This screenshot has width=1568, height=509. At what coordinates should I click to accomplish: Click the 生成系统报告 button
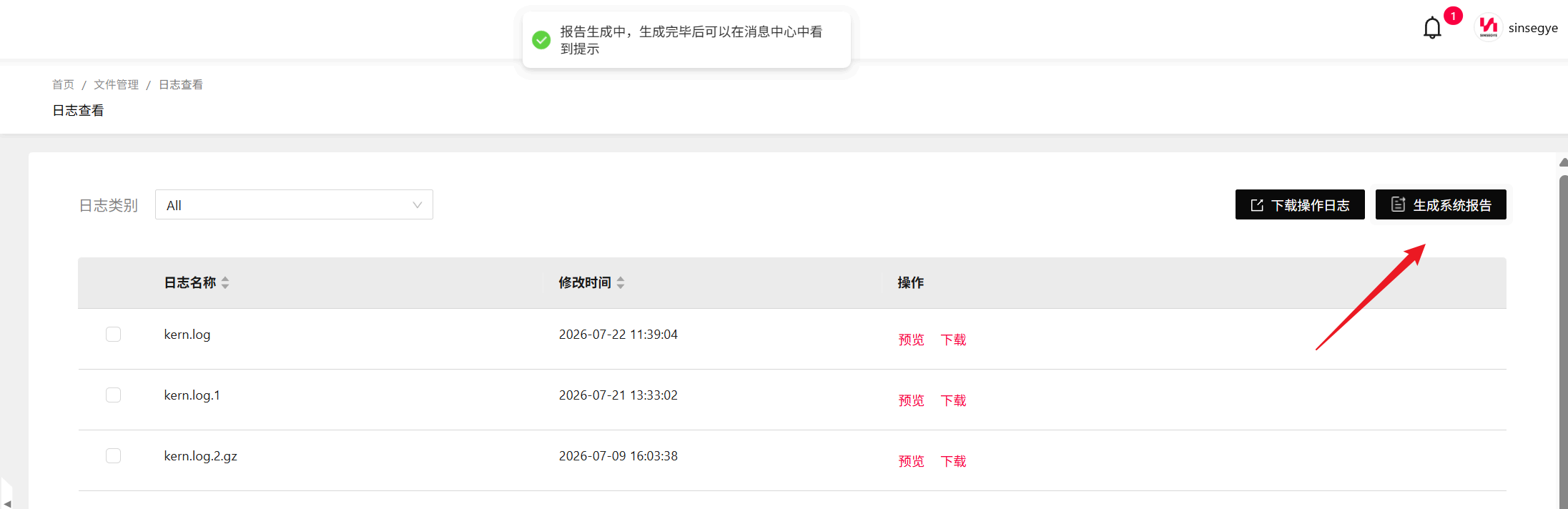(1441, 204)
